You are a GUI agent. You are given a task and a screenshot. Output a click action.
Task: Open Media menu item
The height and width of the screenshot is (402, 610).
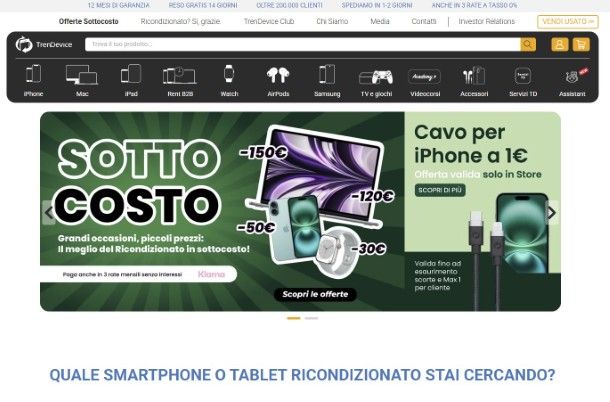click(380, 21)
